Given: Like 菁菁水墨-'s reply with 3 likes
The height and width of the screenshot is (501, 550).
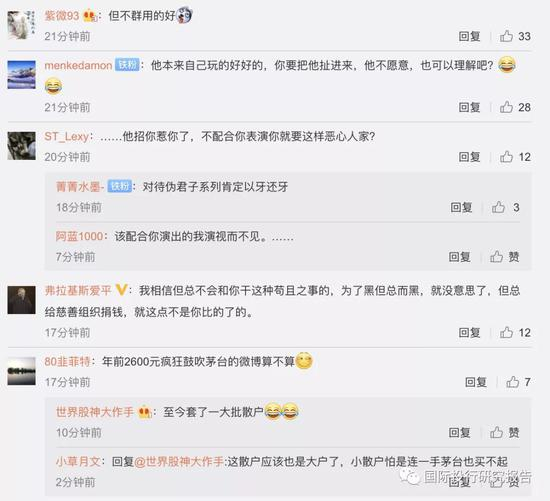Looking at the screenshot, I should pos(498,207).
